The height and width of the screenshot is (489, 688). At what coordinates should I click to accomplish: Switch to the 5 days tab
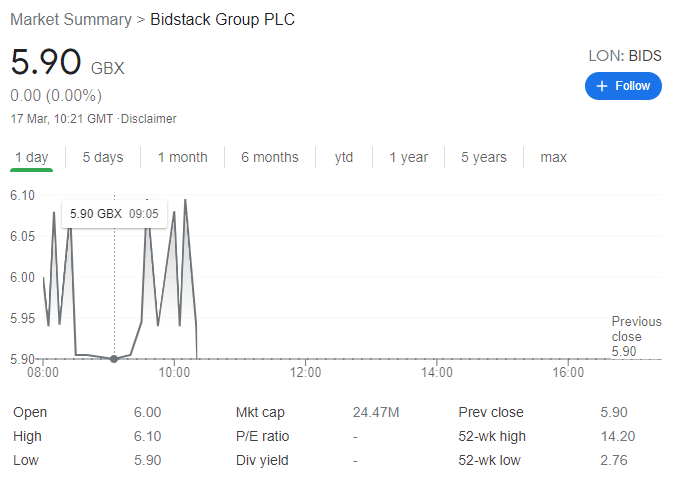point(103,157)
